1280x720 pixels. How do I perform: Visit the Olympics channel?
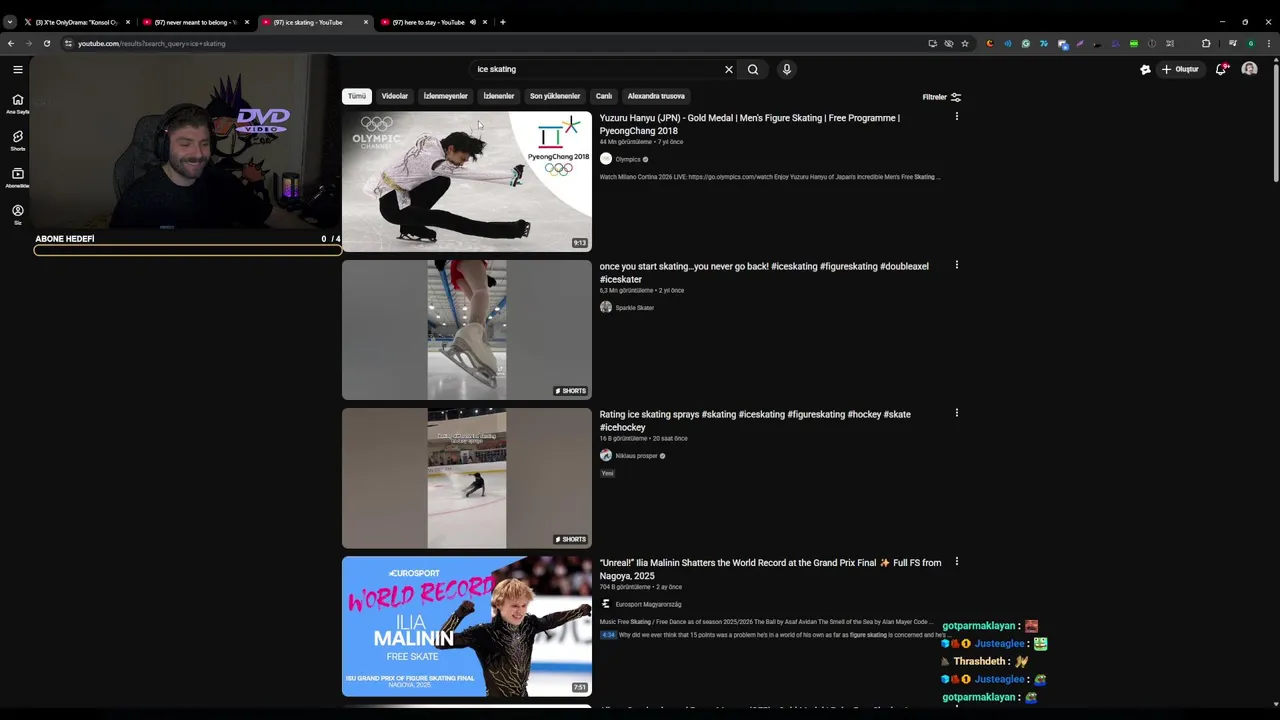tap(628, 159)
